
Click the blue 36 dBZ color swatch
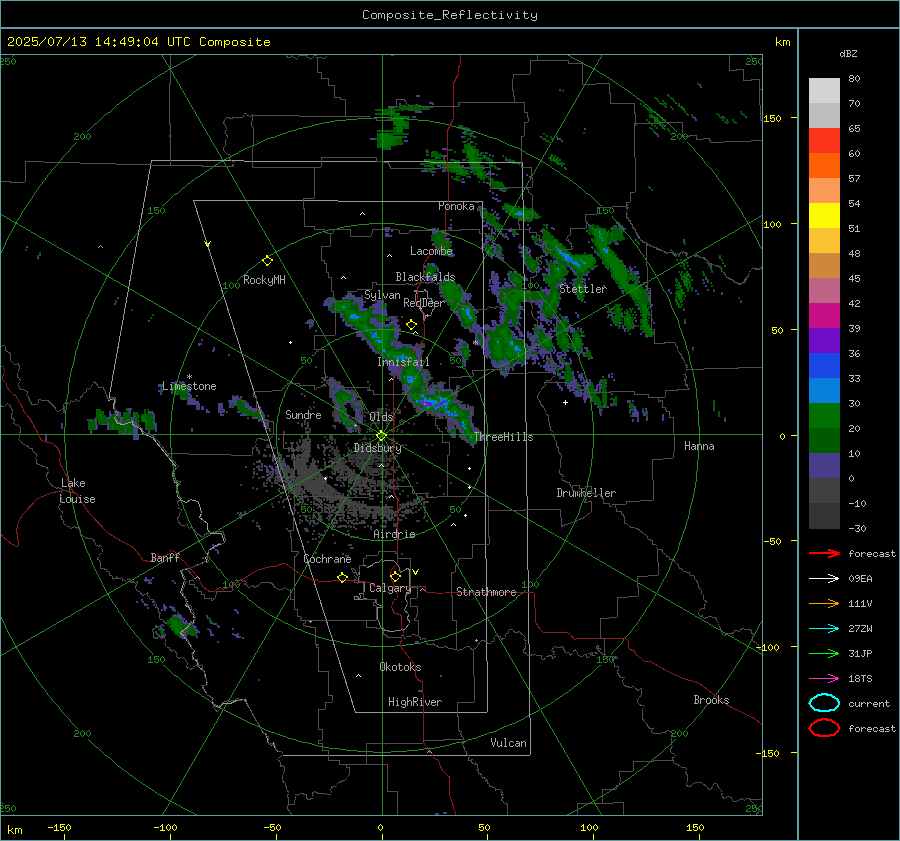824,365
